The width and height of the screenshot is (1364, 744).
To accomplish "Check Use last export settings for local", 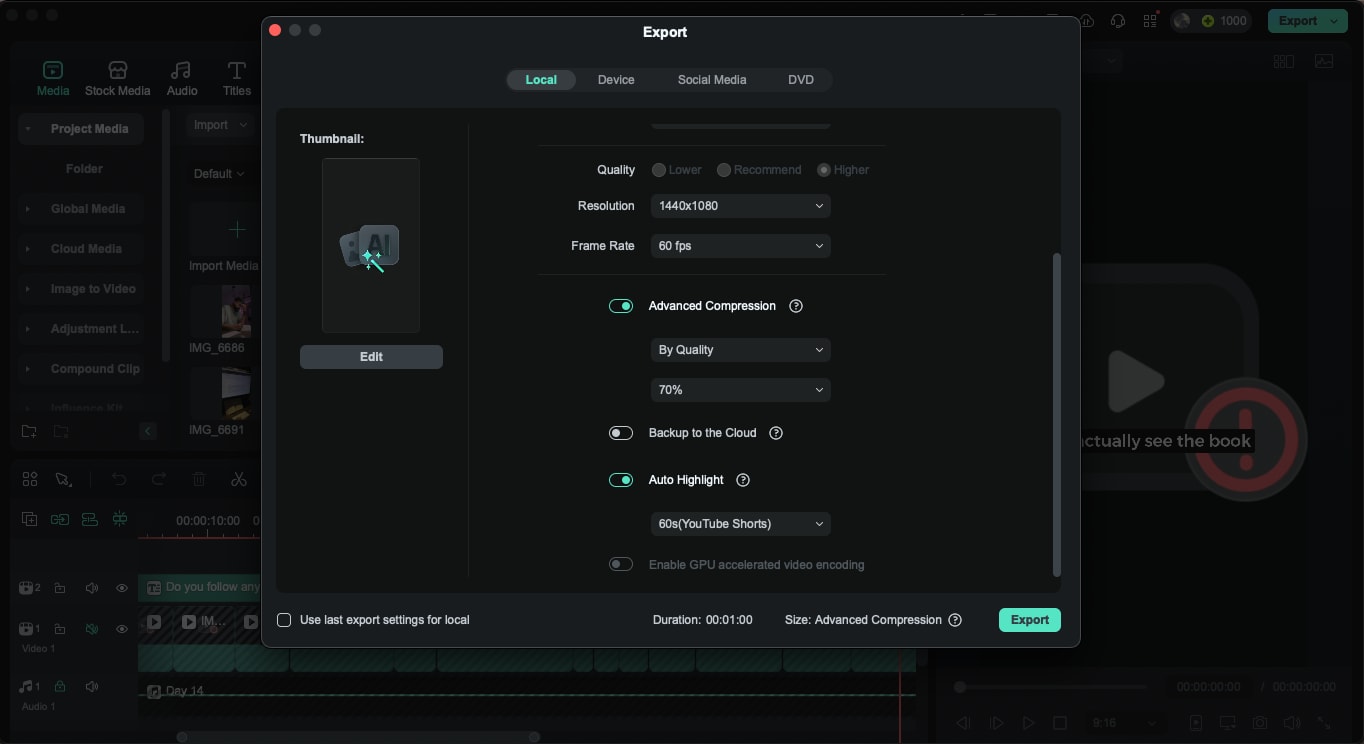I will (284, 620).
